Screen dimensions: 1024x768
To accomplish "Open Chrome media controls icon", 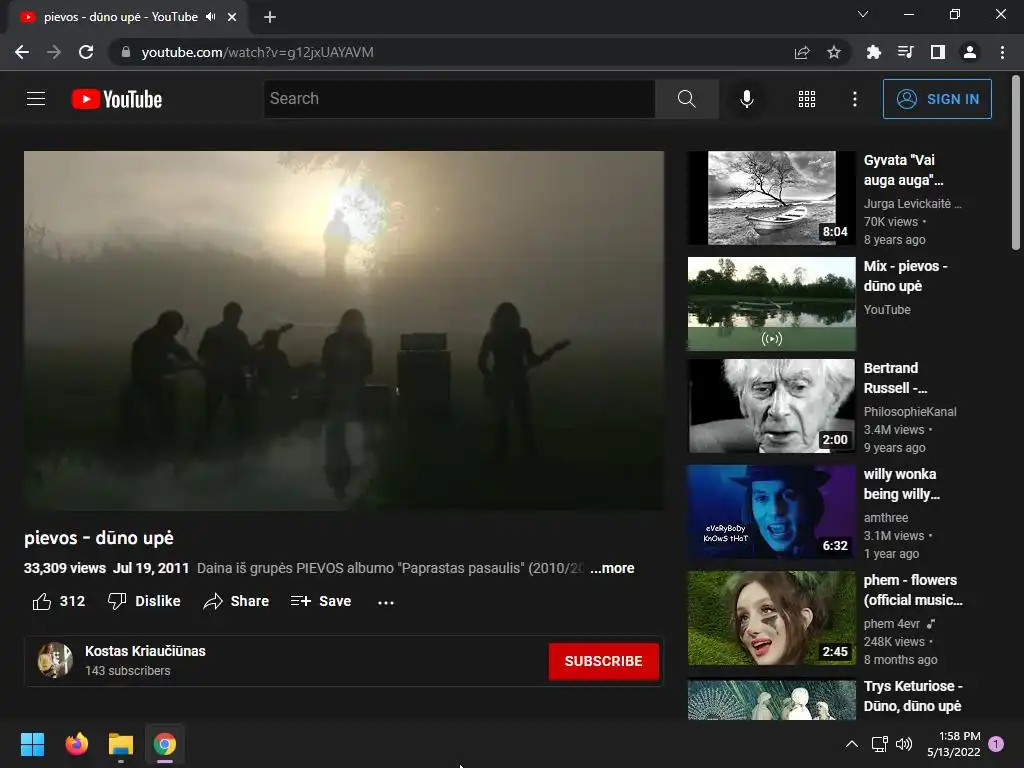I will (905, 52).
